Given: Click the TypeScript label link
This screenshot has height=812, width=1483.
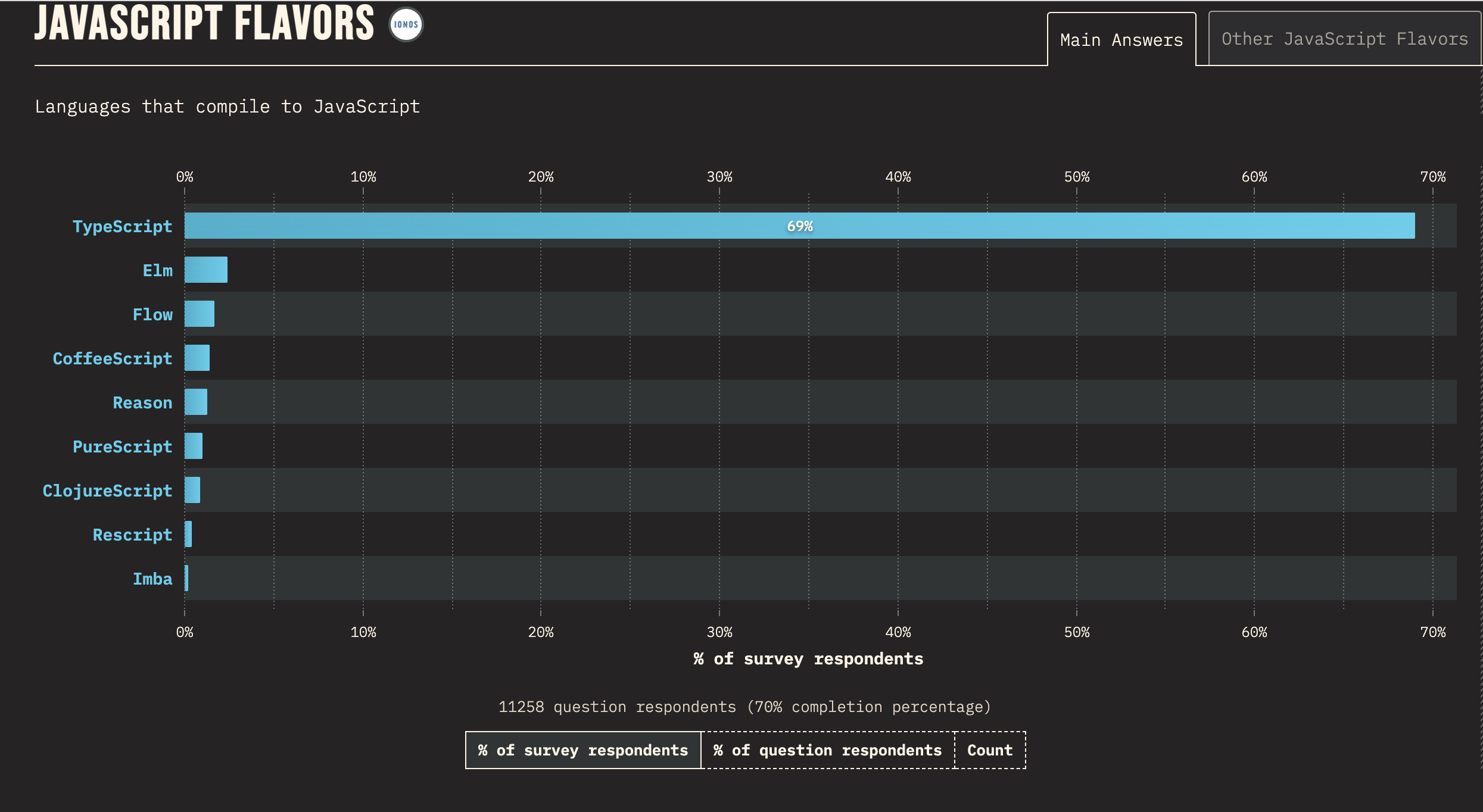Looking at the screenshot, I should coord(122,226).
